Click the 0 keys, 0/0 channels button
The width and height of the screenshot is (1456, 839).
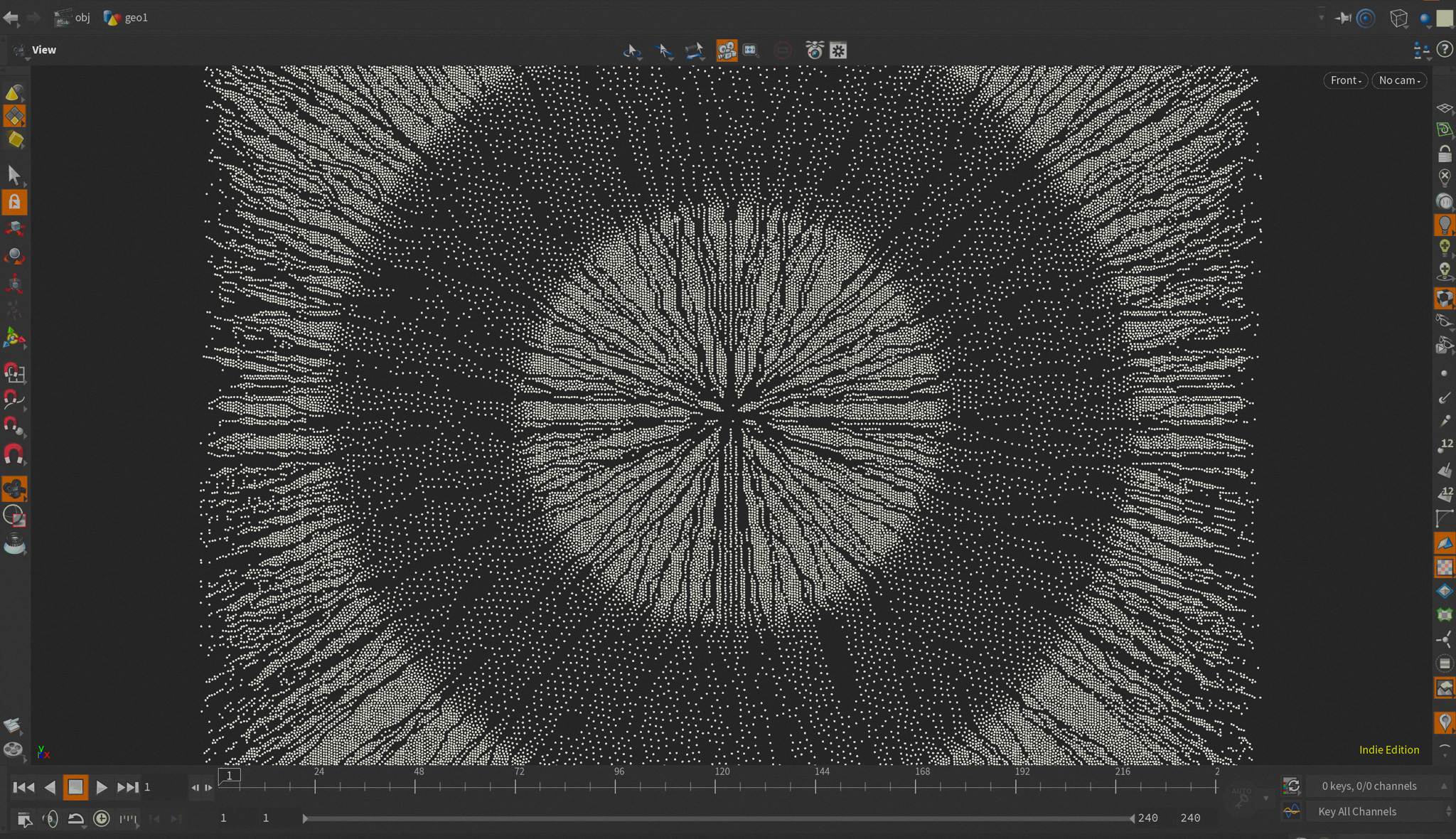1369,786
